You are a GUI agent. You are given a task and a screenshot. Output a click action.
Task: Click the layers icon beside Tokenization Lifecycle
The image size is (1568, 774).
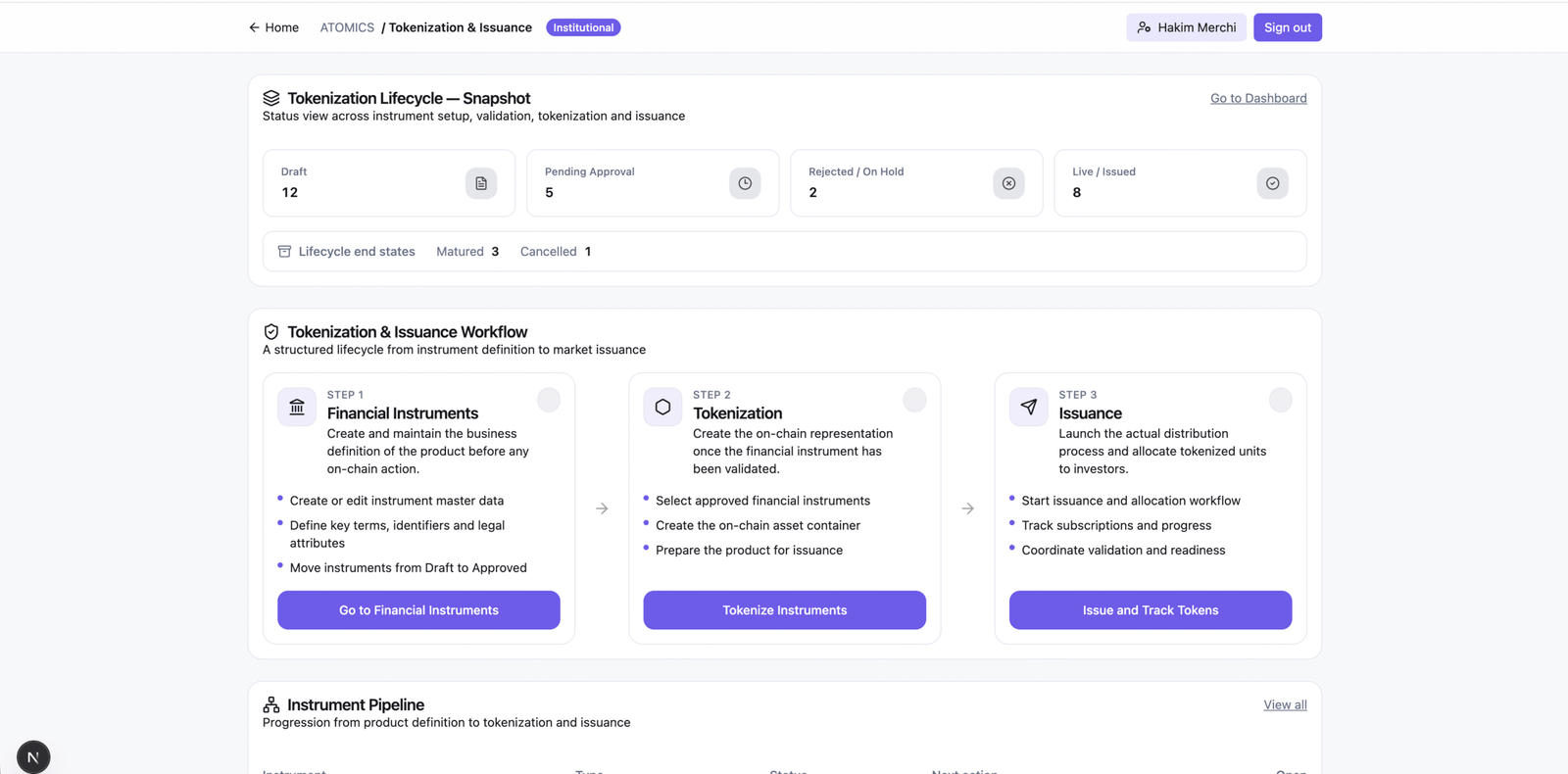tap(271, 98)
